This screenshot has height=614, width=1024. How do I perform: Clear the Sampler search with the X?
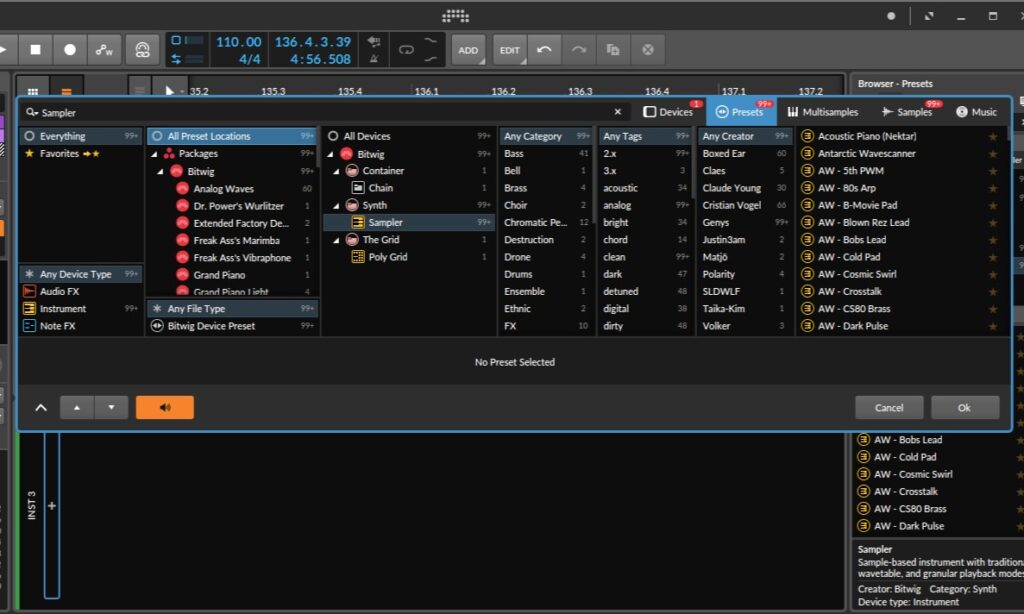[x=618, y=112]
